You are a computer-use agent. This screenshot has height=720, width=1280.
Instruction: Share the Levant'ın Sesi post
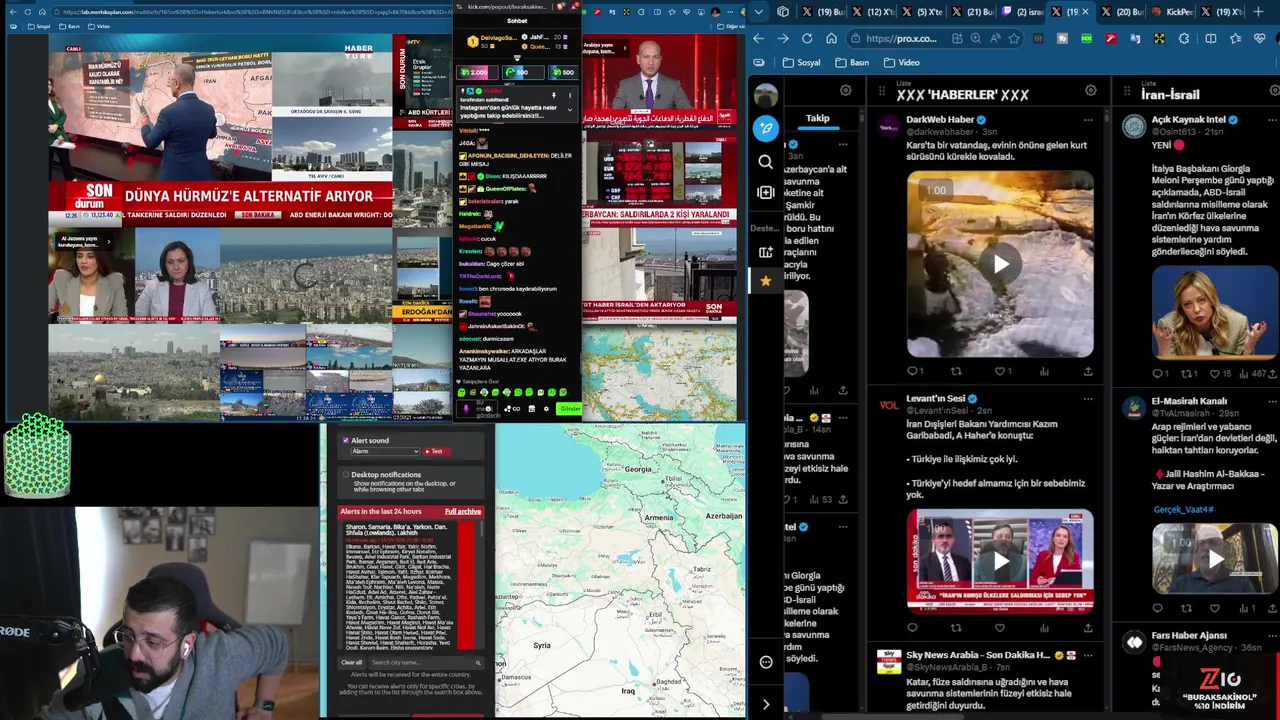point(1088,628)
